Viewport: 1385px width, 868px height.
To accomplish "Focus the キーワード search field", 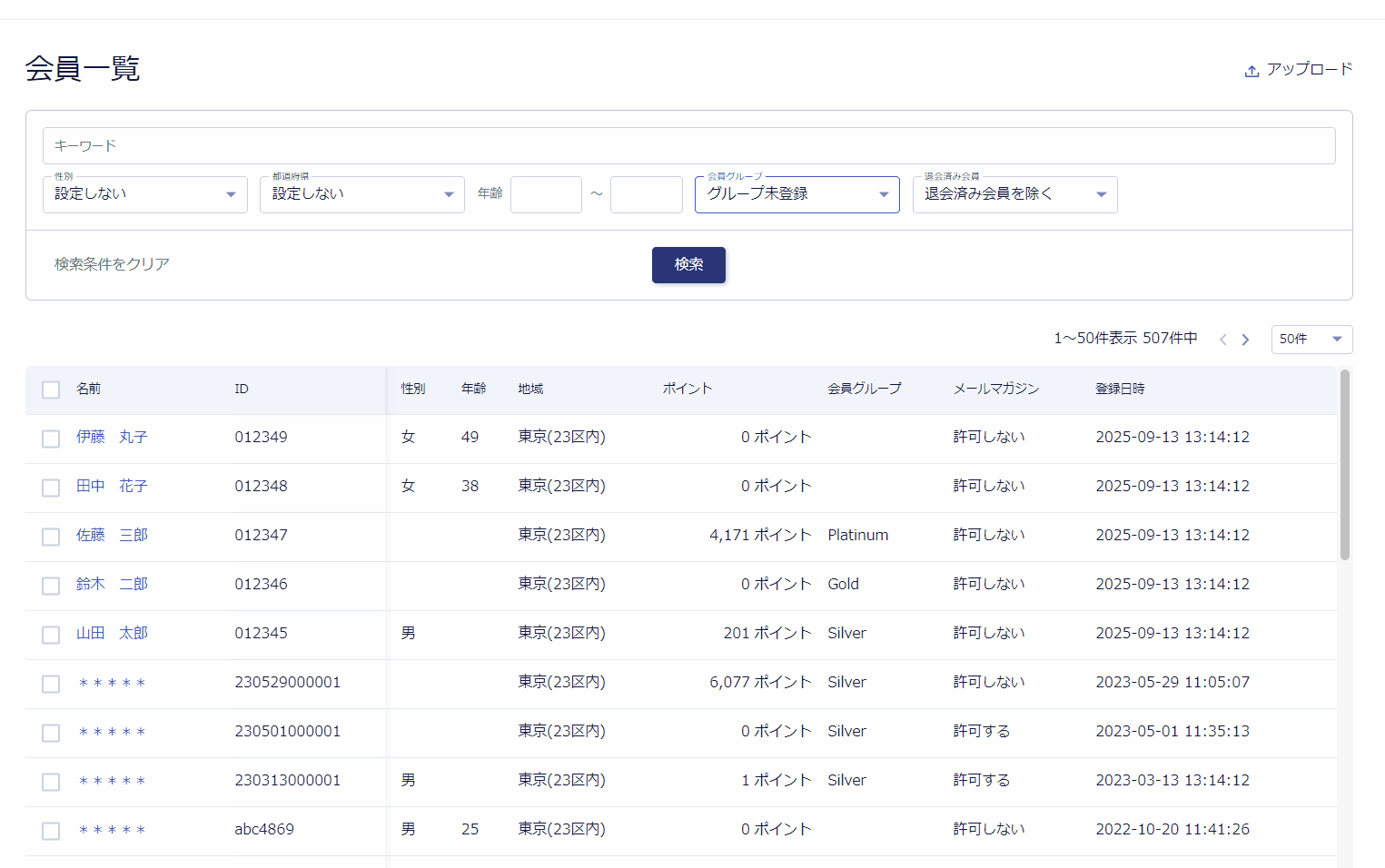I will tap(689, 146).
